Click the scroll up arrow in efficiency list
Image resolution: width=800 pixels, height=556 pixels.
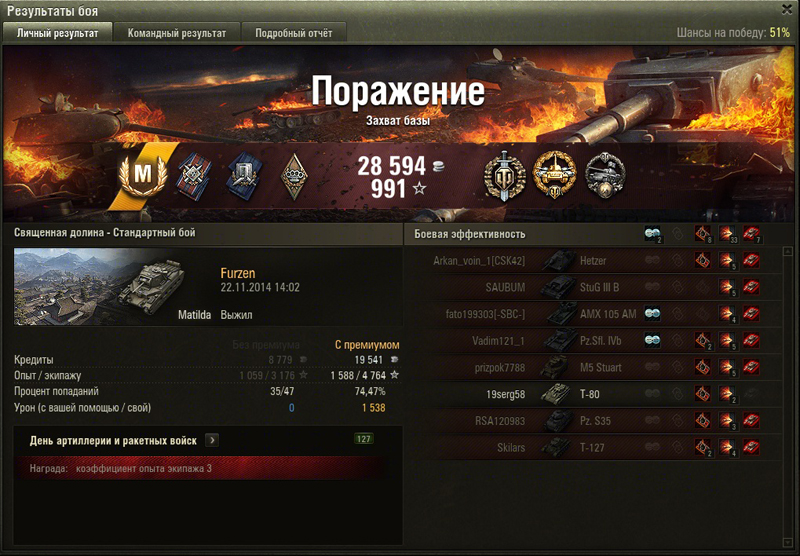(x=789, y=251)
